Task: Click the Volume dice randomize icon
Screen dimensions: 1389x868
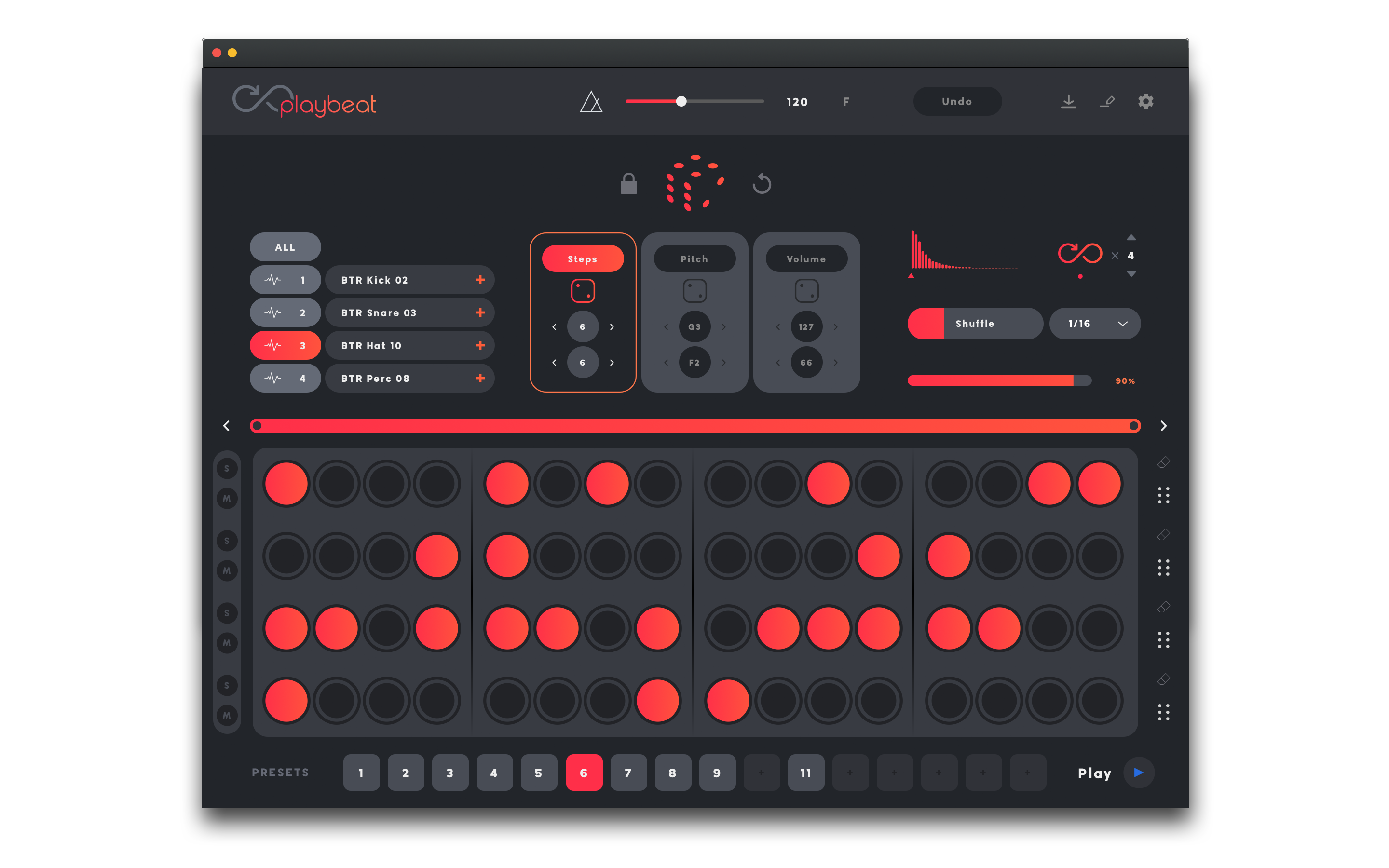Action: (x=806, y=291)
